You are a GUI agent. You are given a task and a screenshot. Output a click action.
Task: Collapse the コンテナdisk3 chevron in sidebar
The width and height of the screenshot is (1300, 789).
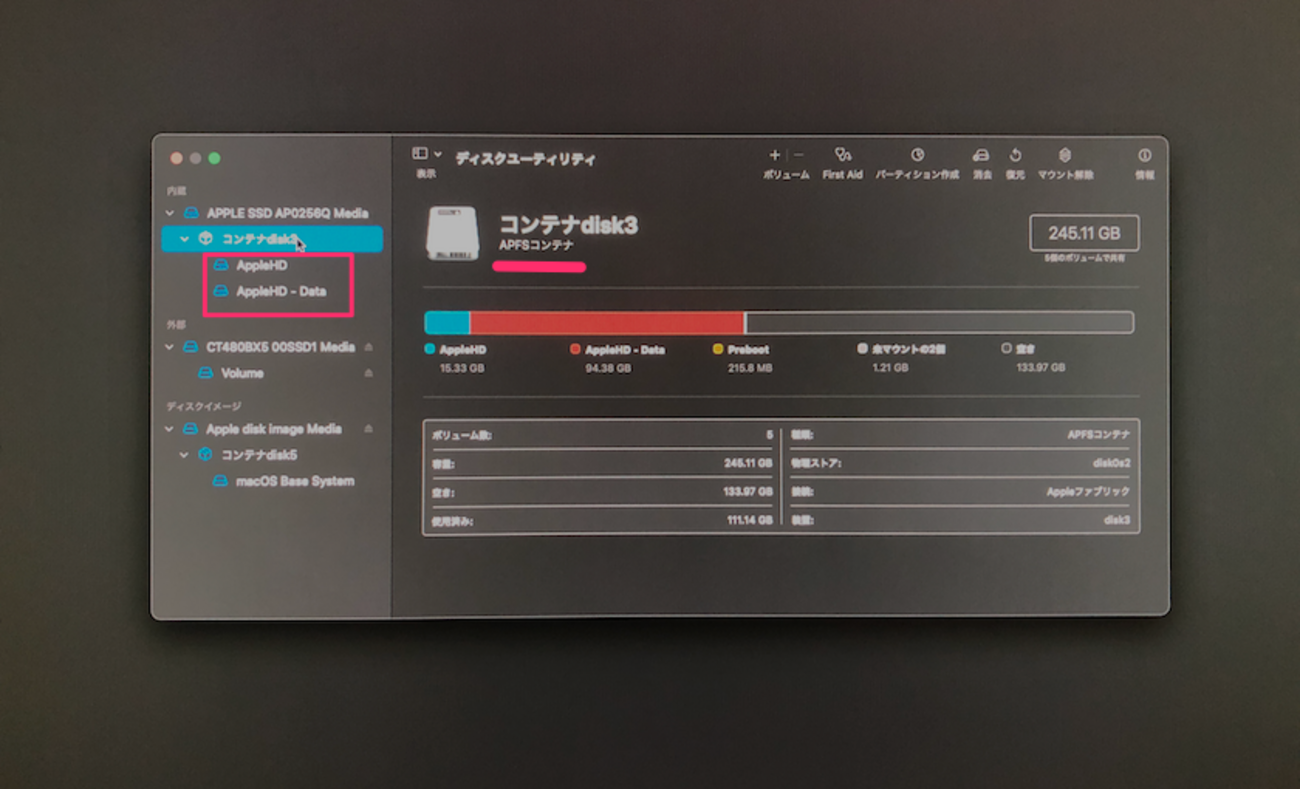pos(185,239)
